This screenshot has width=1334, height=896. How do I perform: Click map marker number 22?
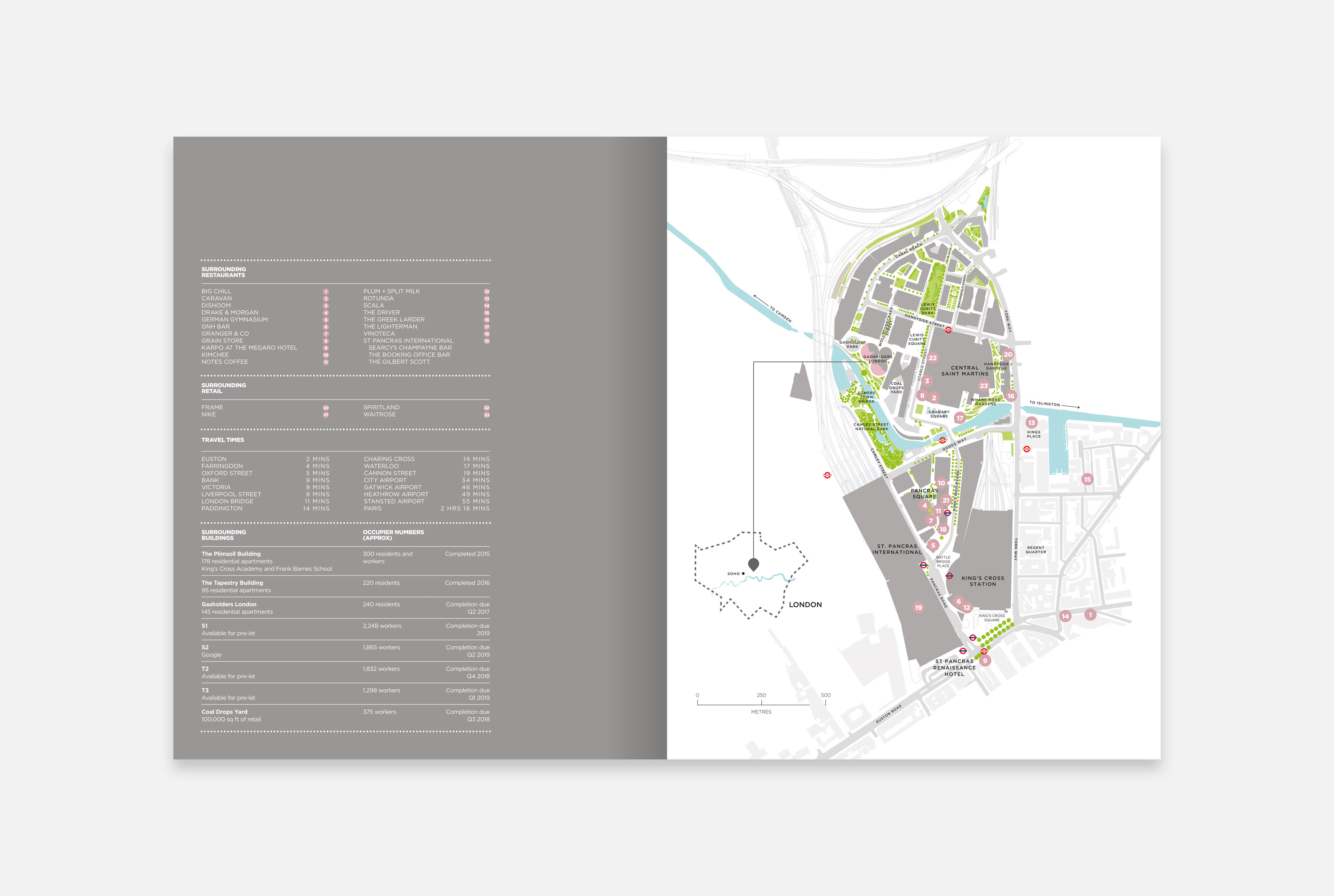[933, 358]
